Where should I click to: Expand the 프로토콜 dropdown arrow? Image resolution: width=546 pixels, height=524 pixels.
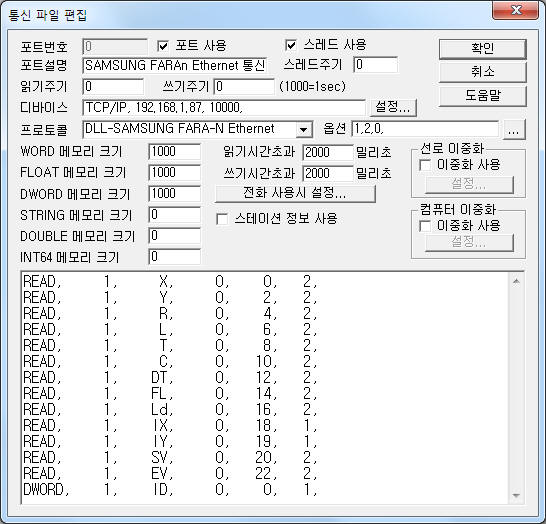pos(304,130)
